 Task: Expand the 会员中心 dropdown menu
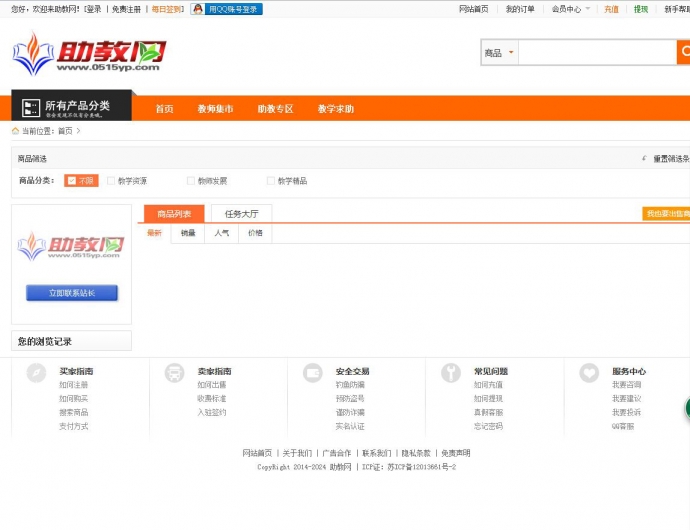pos(571,9)
